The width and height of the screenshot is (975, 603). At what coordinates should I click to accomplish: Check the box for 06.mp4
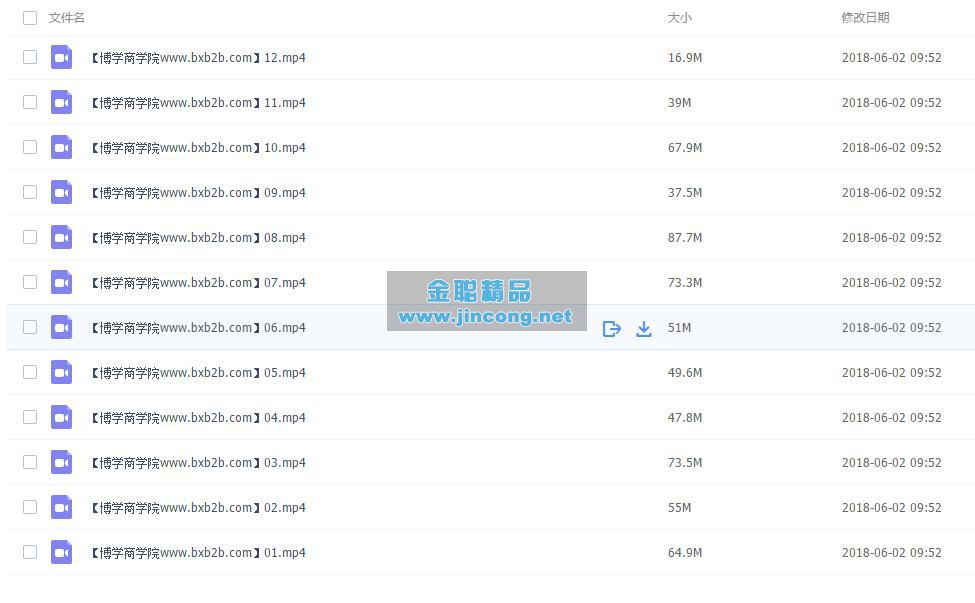[30, 327]
